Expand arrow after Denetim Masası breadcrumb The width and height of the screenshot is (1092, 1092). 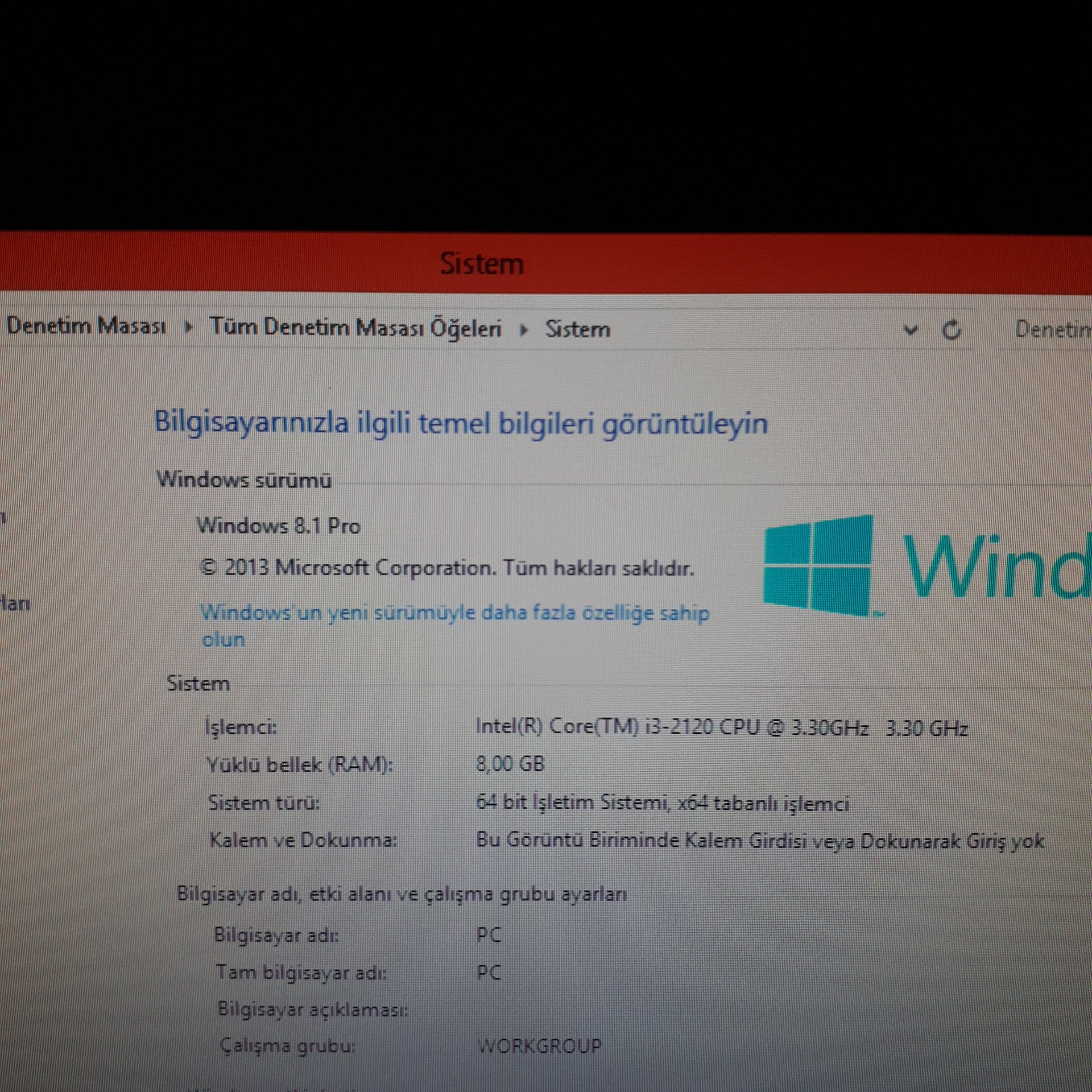click(x=189, y=328)
